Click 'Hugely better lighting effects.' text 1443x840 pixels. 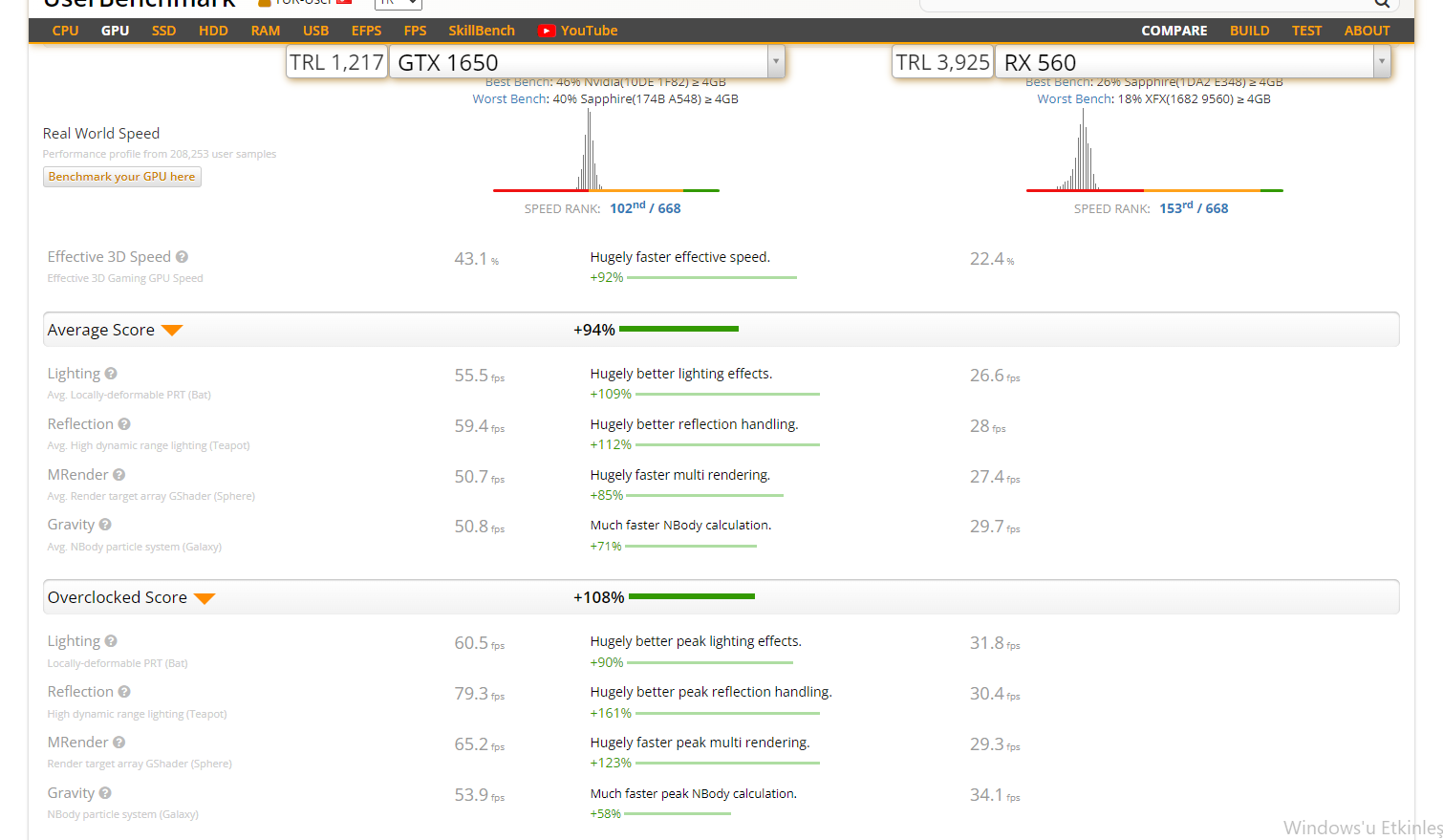681,374
